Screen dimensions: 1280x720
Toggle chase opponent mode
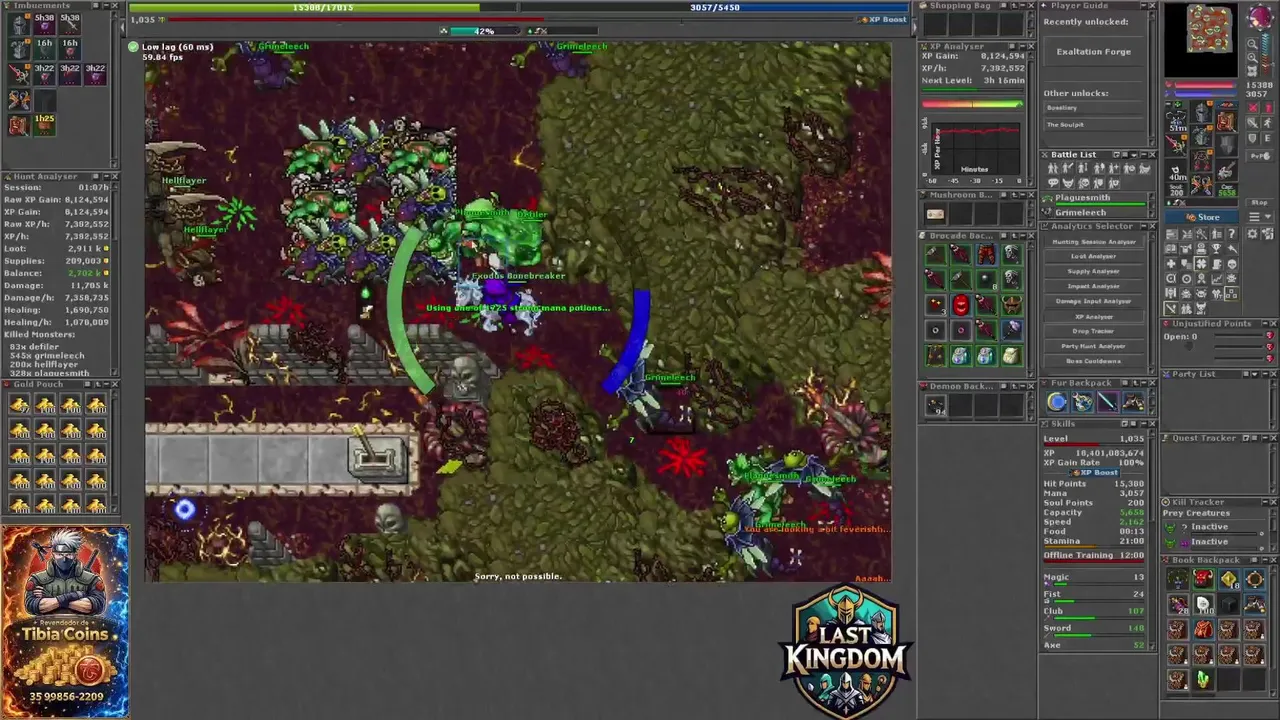point(1268,122)
